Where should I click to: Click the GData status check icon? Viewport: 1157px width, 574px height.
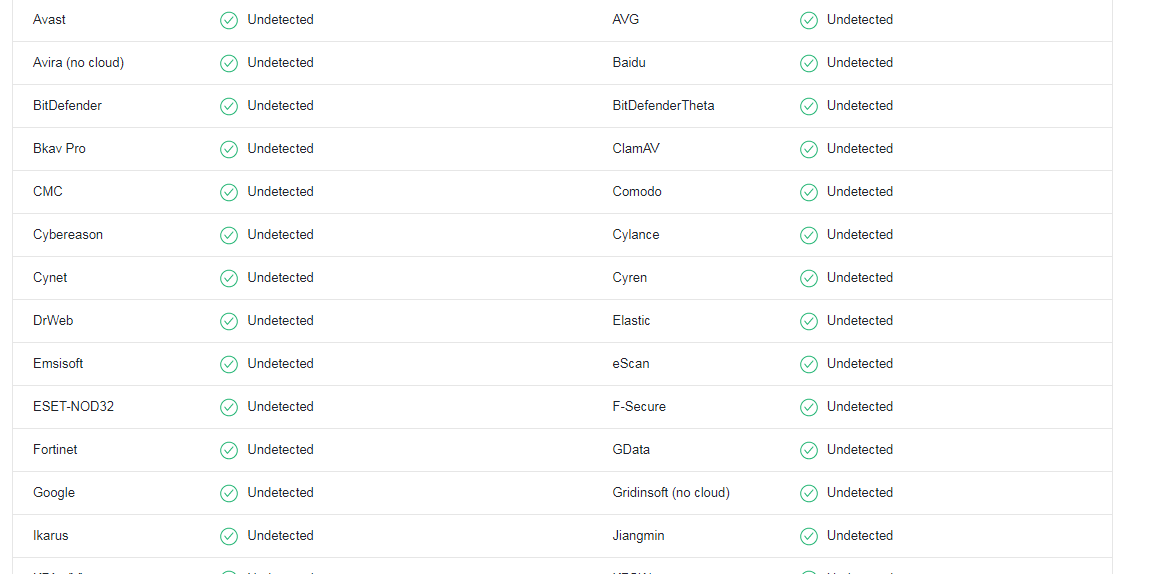[x=808, y=450]
